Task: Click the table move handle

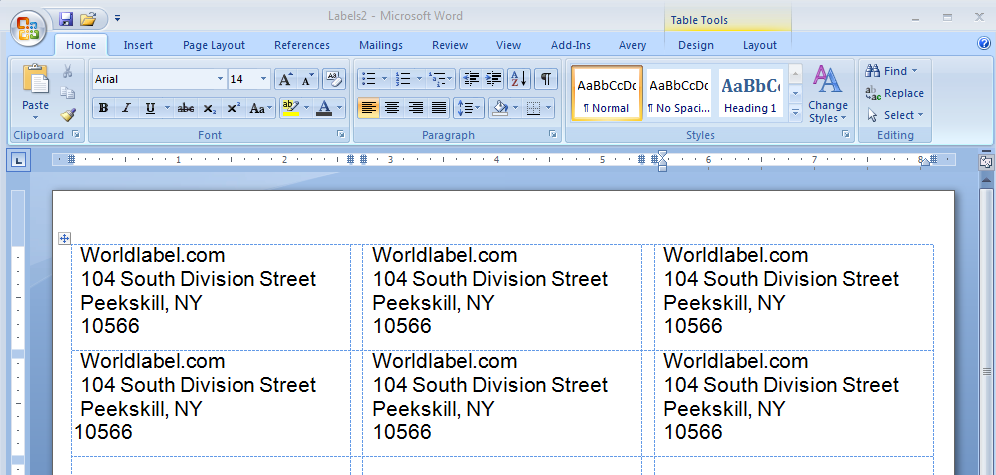Action: point(64,238)
